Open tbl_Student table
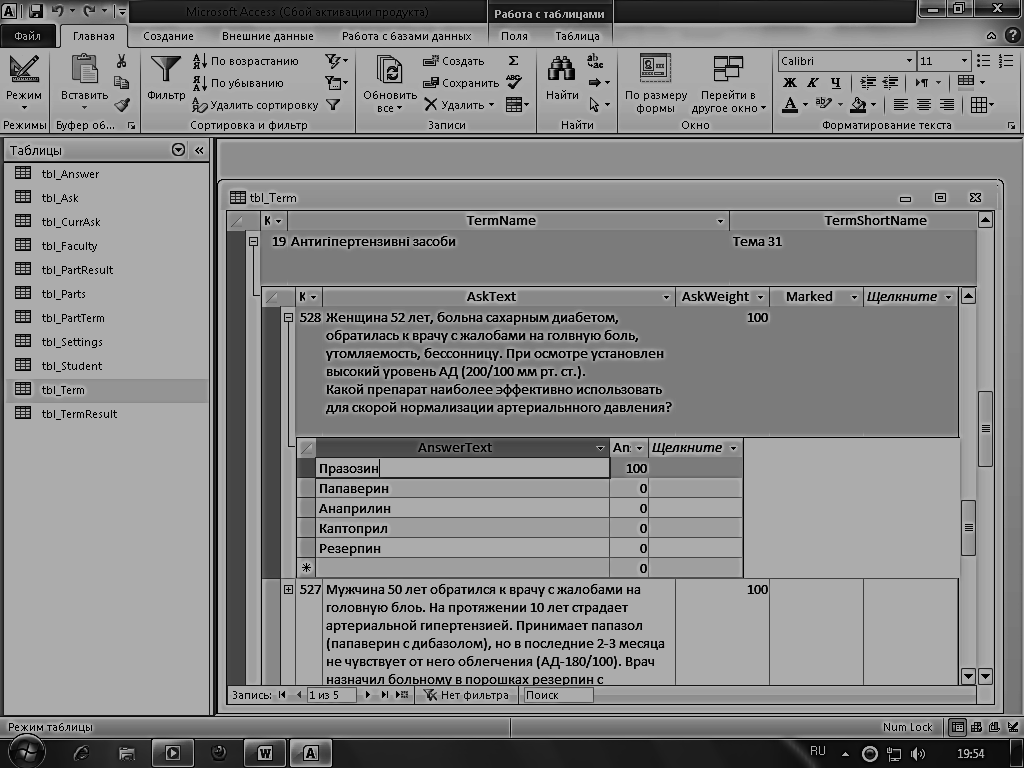1024x768 pixels. pyautogui.click(x=72, y=366)
